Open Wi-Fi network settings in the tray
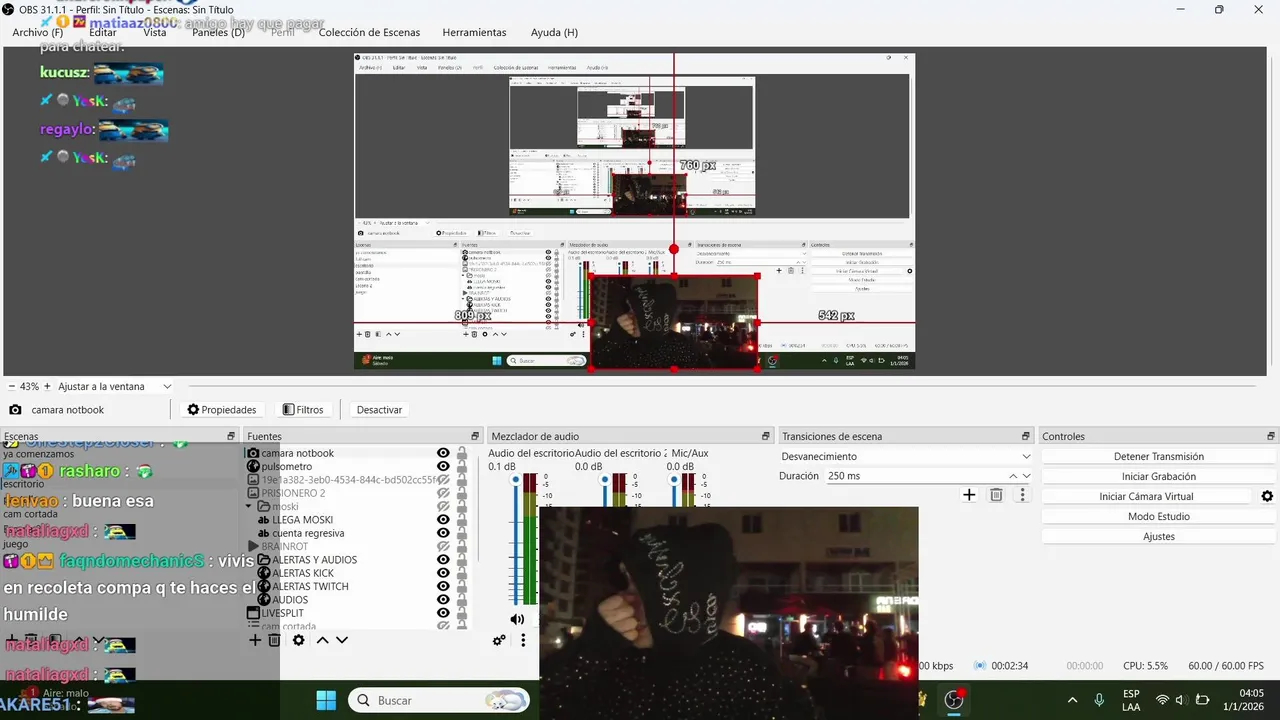Viewport: 1280px width, 720px height. coord(1162,700)
